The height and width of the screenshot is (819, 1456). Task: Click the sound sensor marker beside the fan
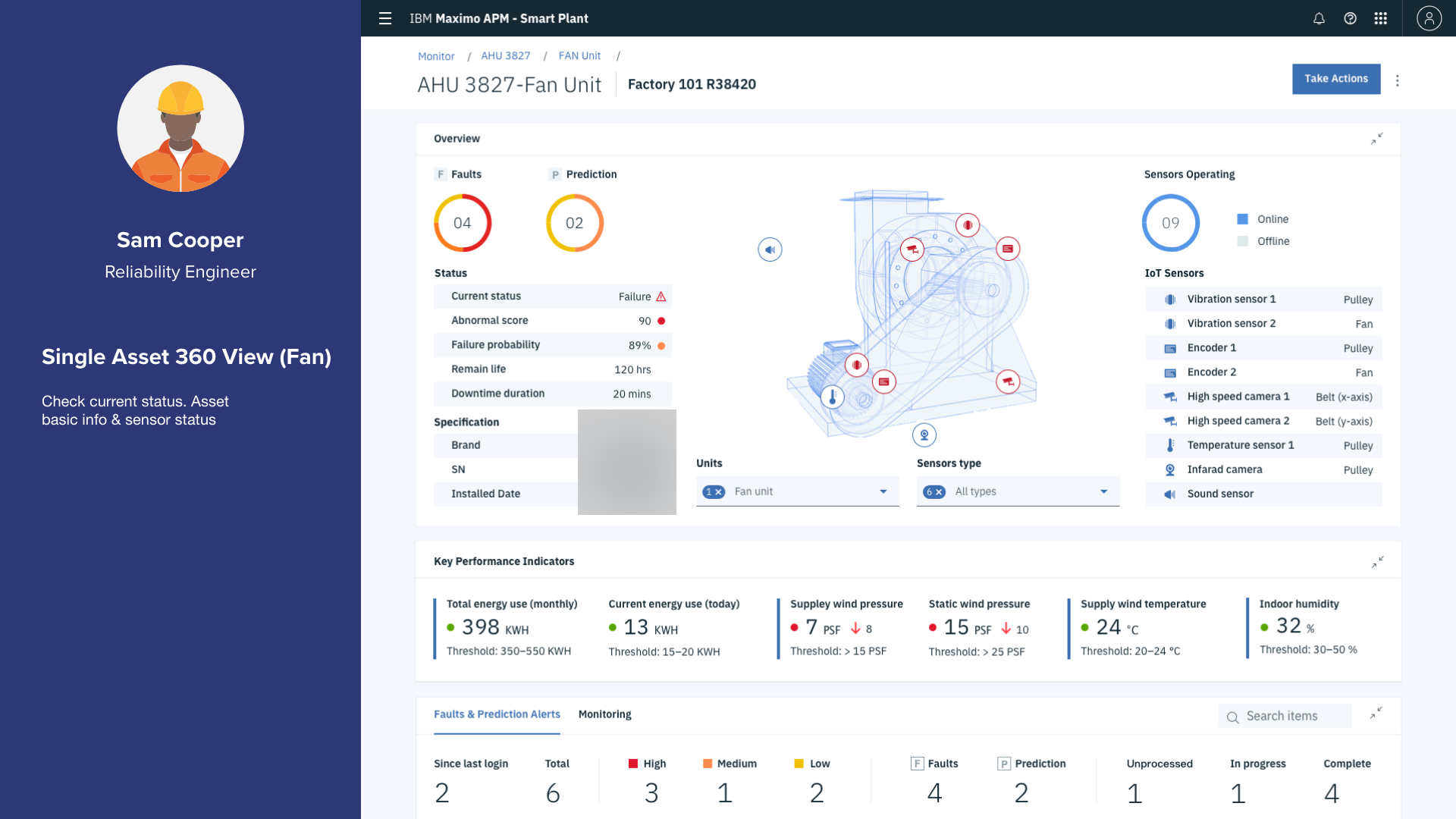click(x=770, y=249)
